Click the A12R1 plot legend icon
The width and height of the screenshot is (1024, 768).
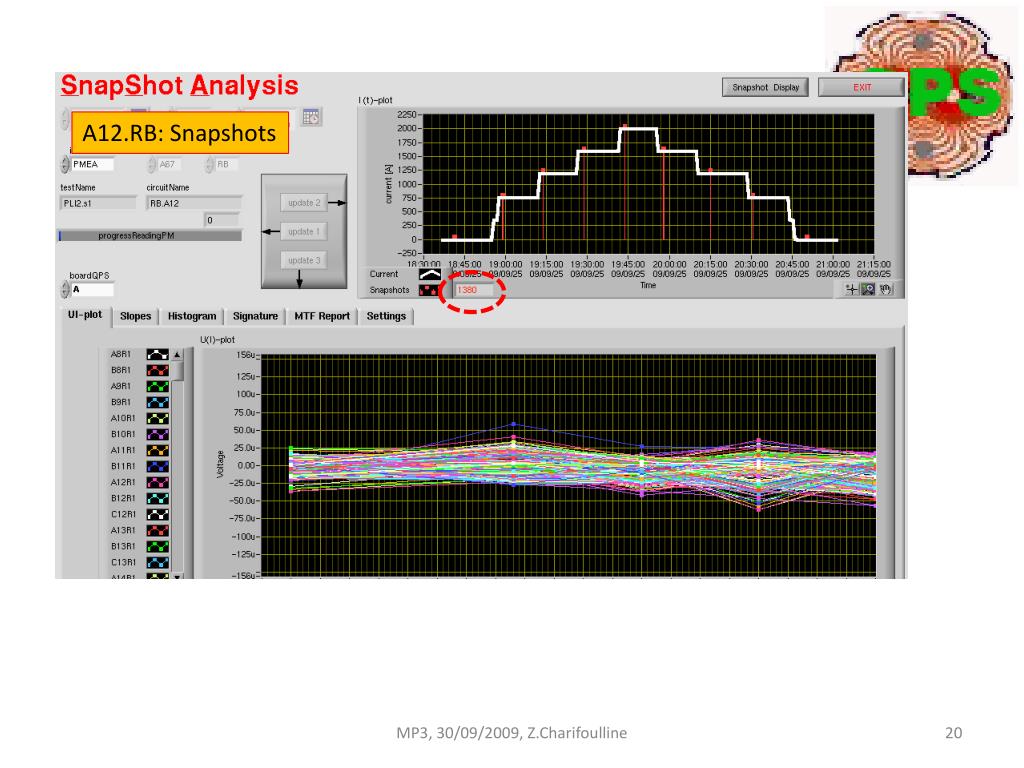point(157,482)
